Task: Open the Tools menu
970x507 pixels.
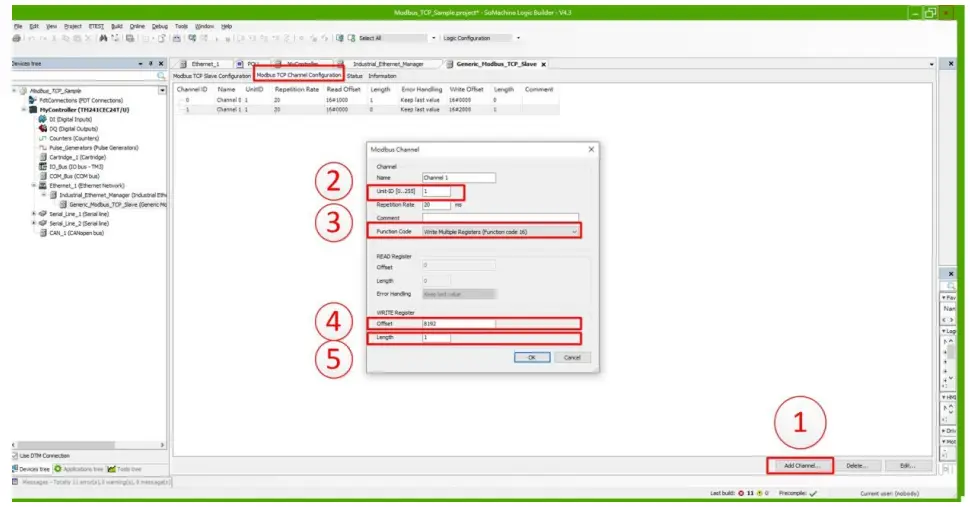Action: coord(181,27)
